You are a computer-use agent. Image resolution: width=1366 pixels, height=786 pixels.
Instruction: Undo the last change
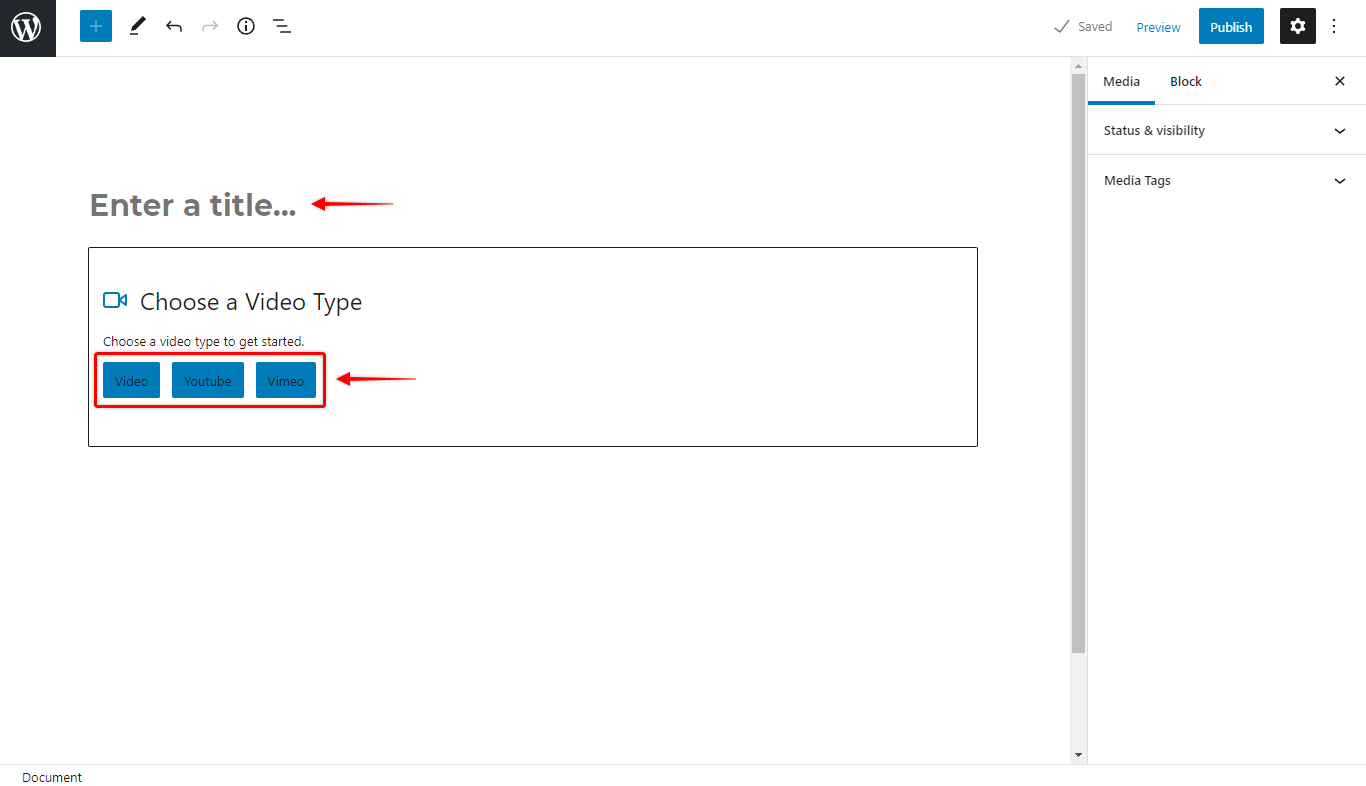click(174, 27)
